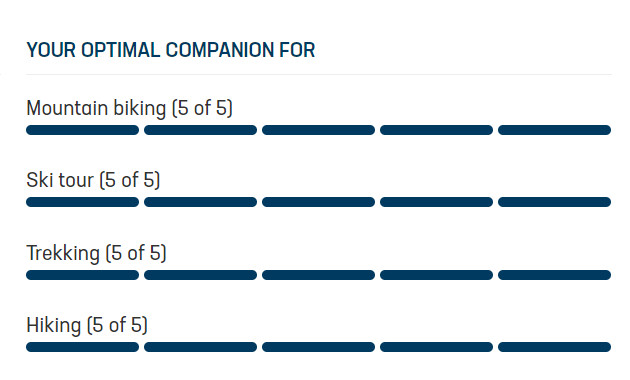This screenshot has width=630, height=380.
Task: Click second rating segment under Ski tour
Action: pos(200,202)
